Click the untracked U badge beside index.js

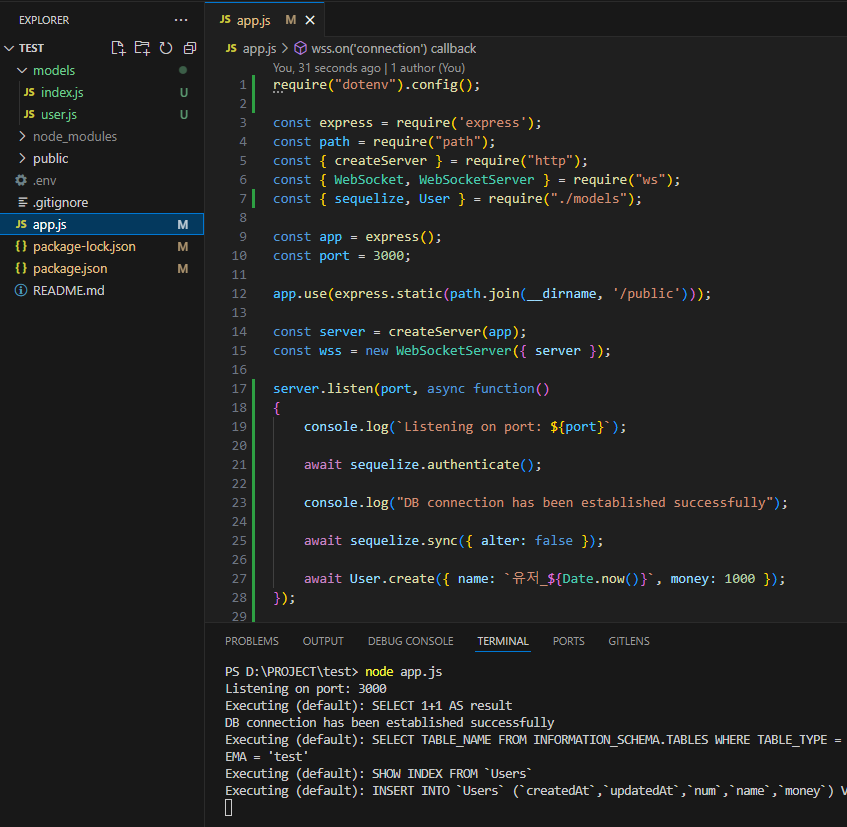coord(184,93)
